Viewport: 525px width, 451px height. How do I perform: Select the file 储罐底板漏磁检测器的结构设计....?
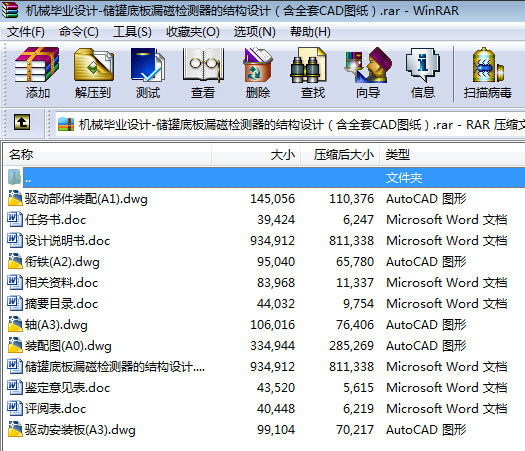[115, 367]
